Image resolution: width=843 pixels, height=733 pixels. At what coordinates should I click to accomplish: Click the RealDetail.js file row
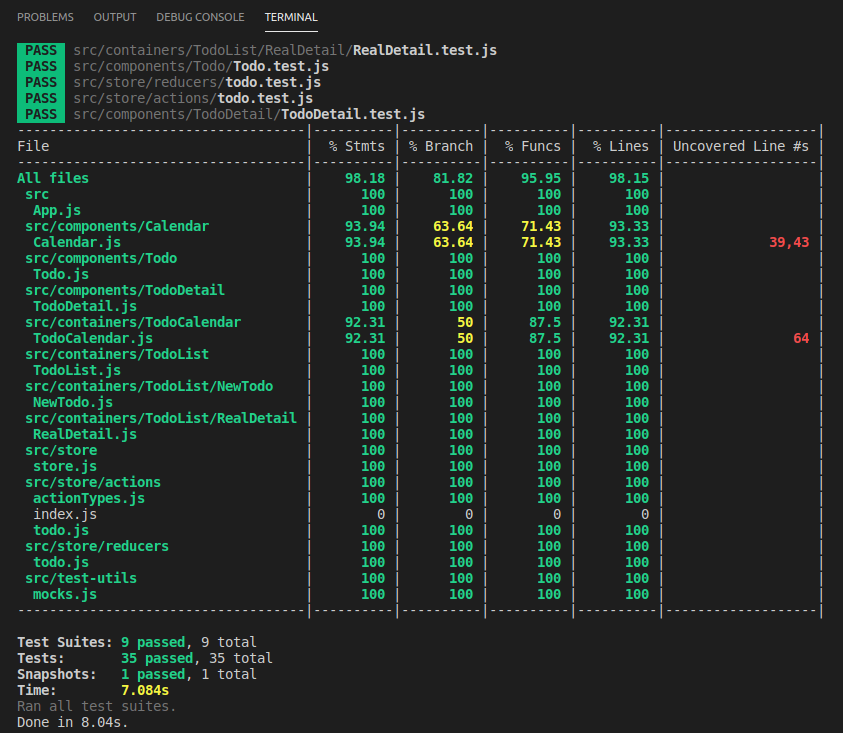(x=85, y=435)
